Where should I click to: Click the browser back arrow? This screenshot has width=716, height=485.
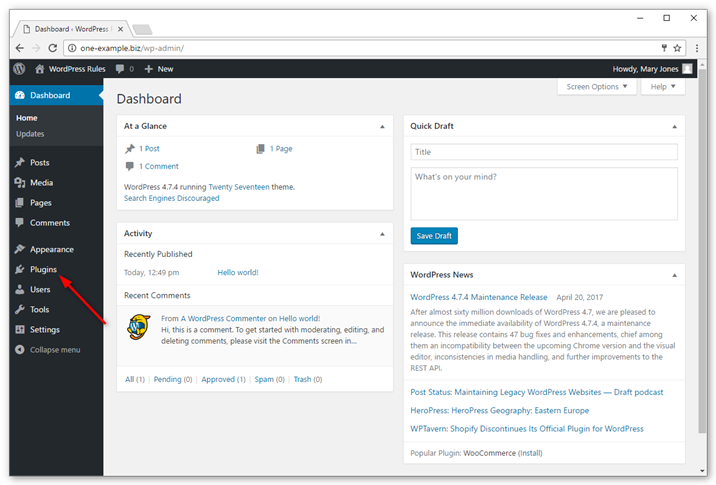coord(20,48)
